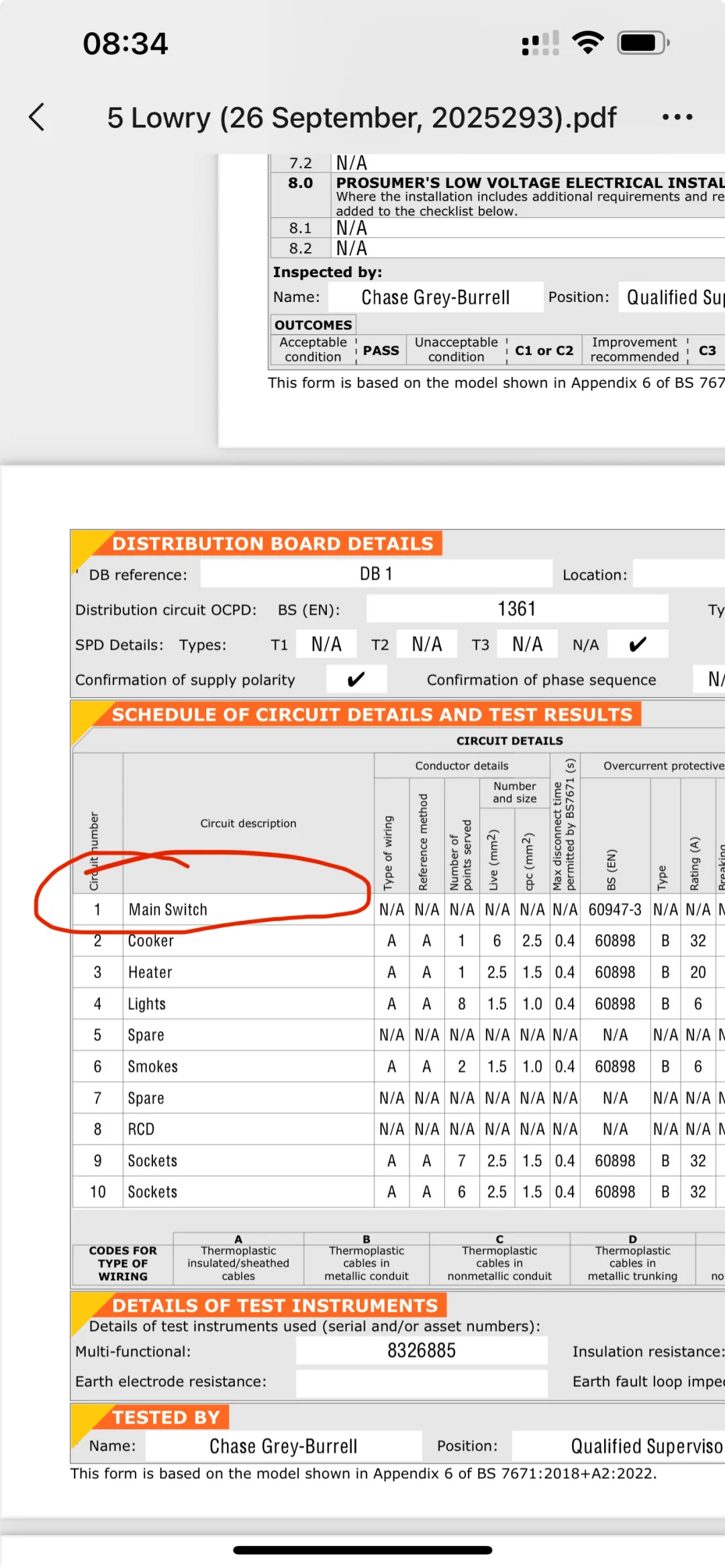Tap the Cooker circuit description
This screenshot has height=1568, width=725.
(x=151, y=941)
